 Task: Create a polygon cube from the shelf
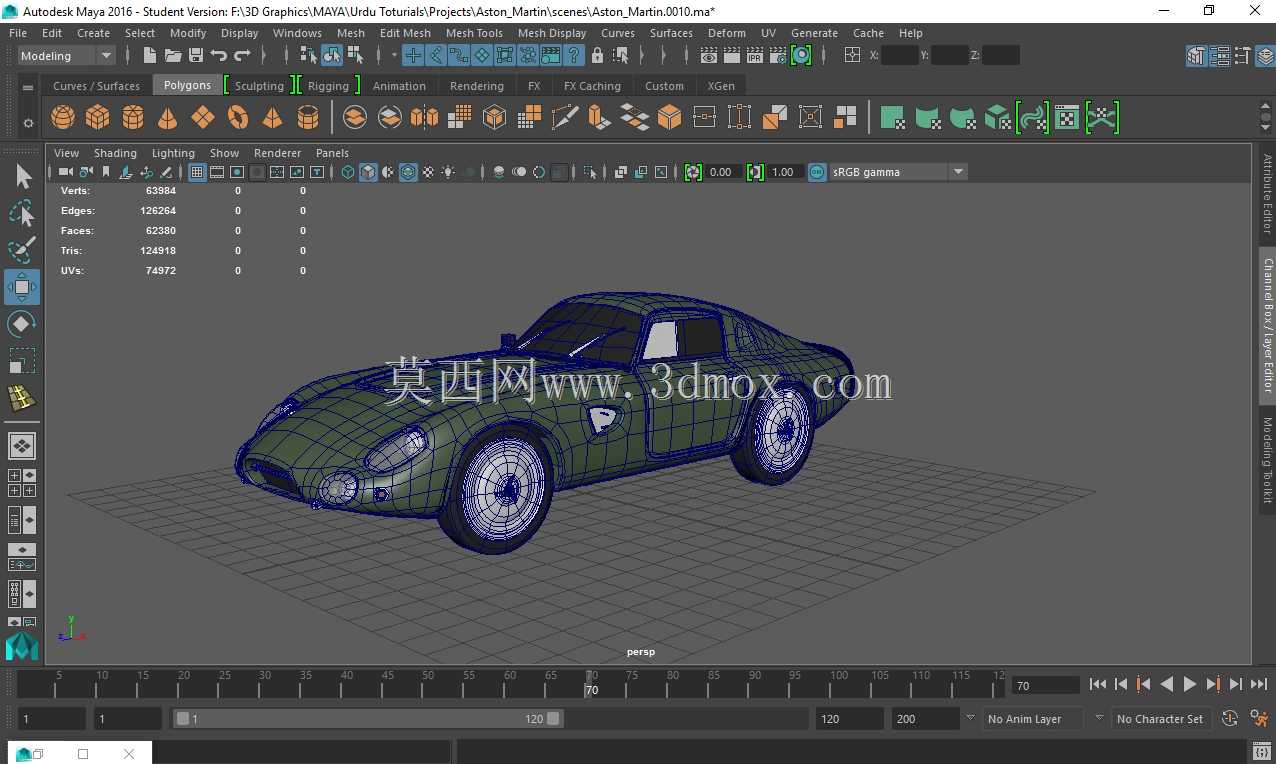98,118
